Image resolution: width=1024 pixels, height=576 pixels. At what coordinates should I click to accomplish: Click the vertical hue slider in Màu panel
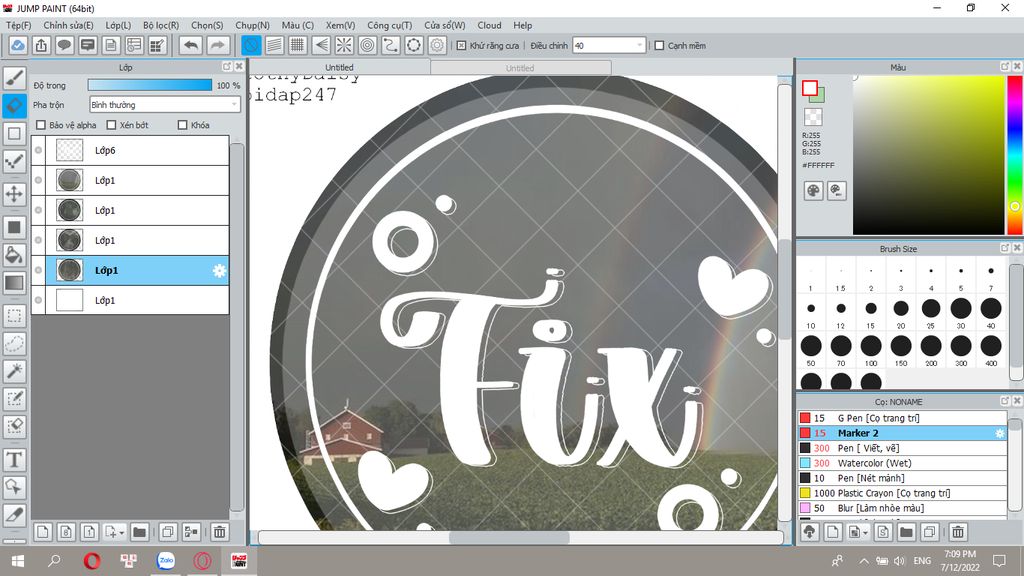(x=1015, y=155)
